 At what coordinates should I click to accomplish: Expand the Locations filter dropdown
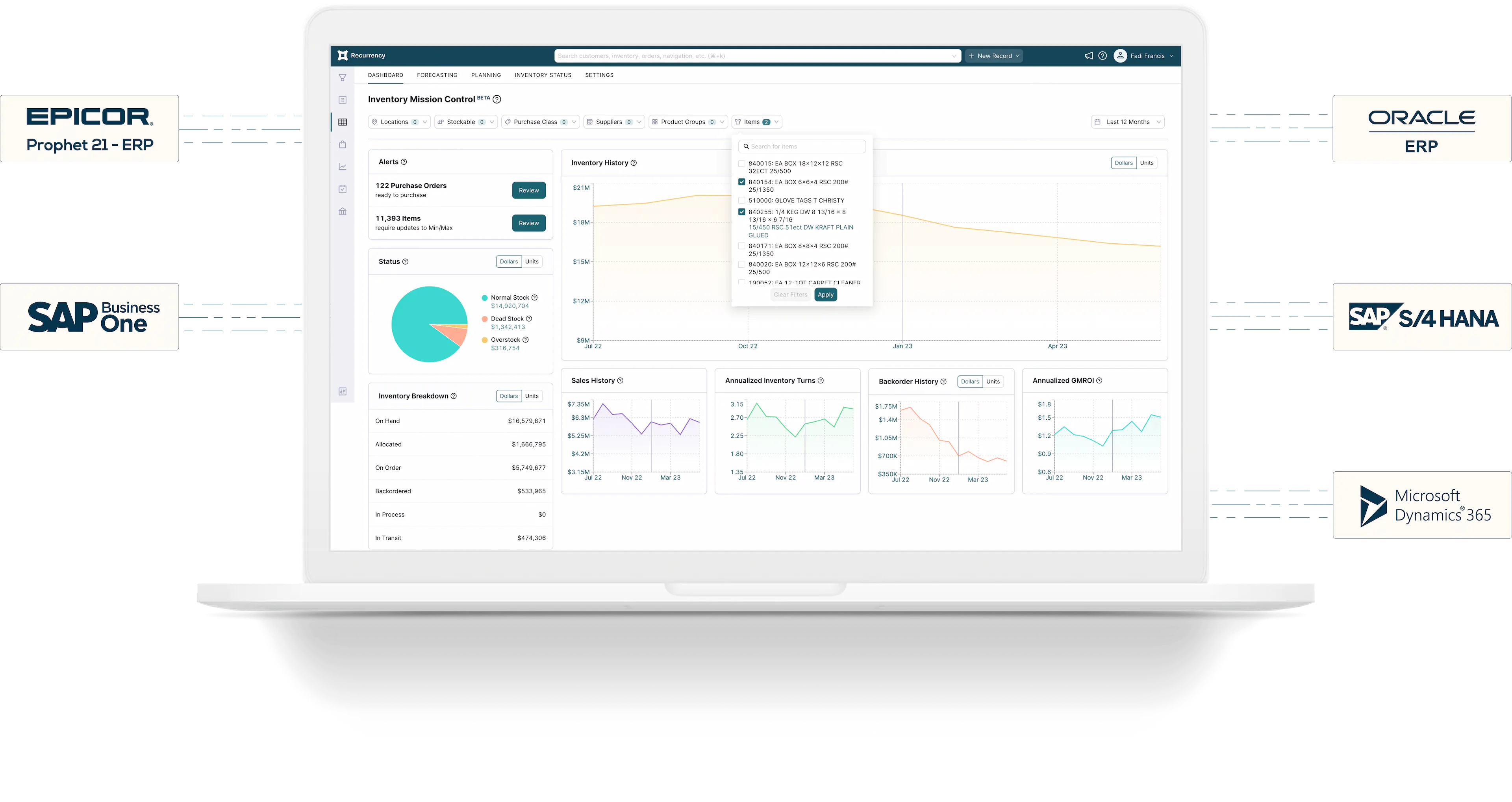[x=399, y=122]
